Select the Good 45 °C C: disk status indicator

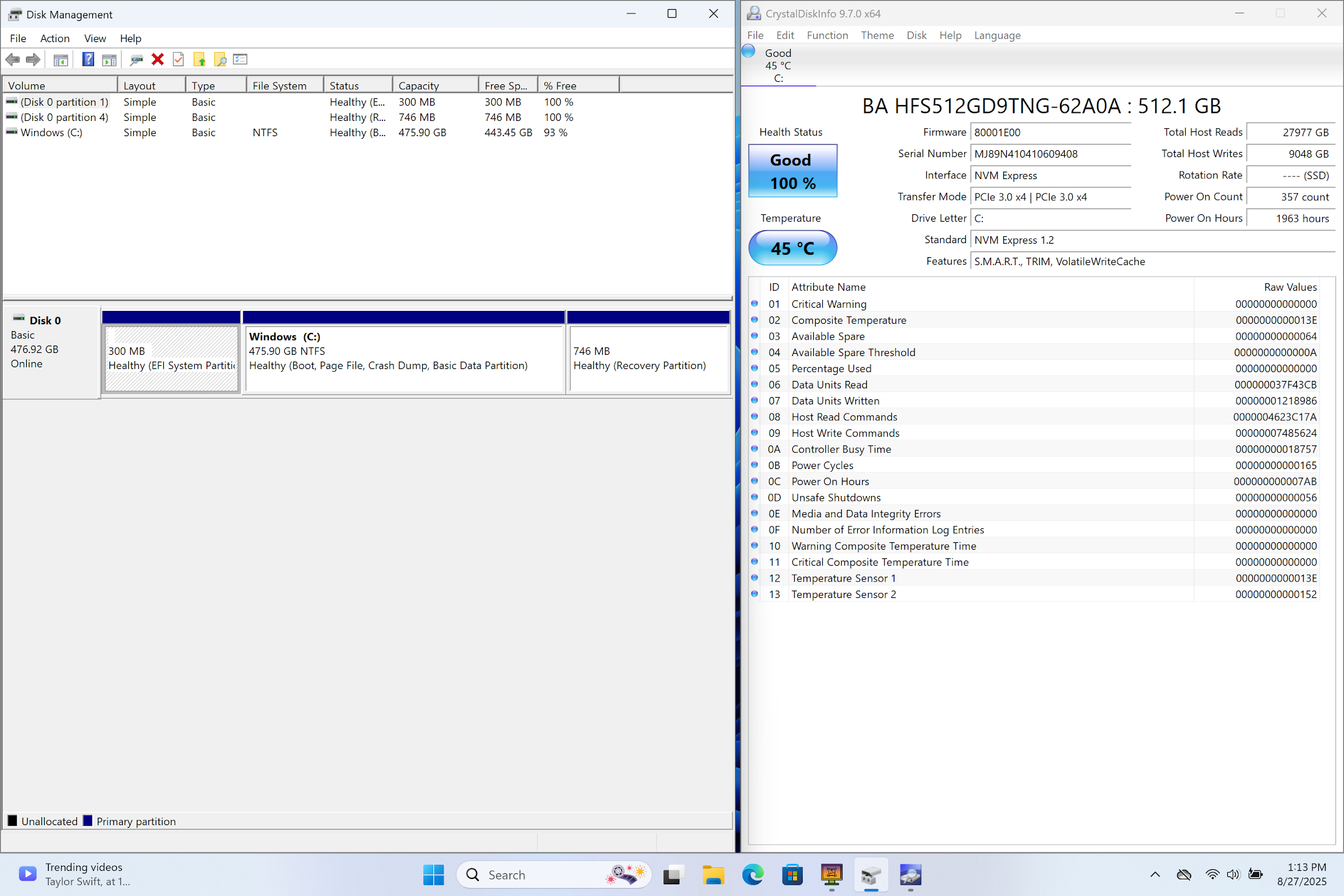click(x=778, y=65)
